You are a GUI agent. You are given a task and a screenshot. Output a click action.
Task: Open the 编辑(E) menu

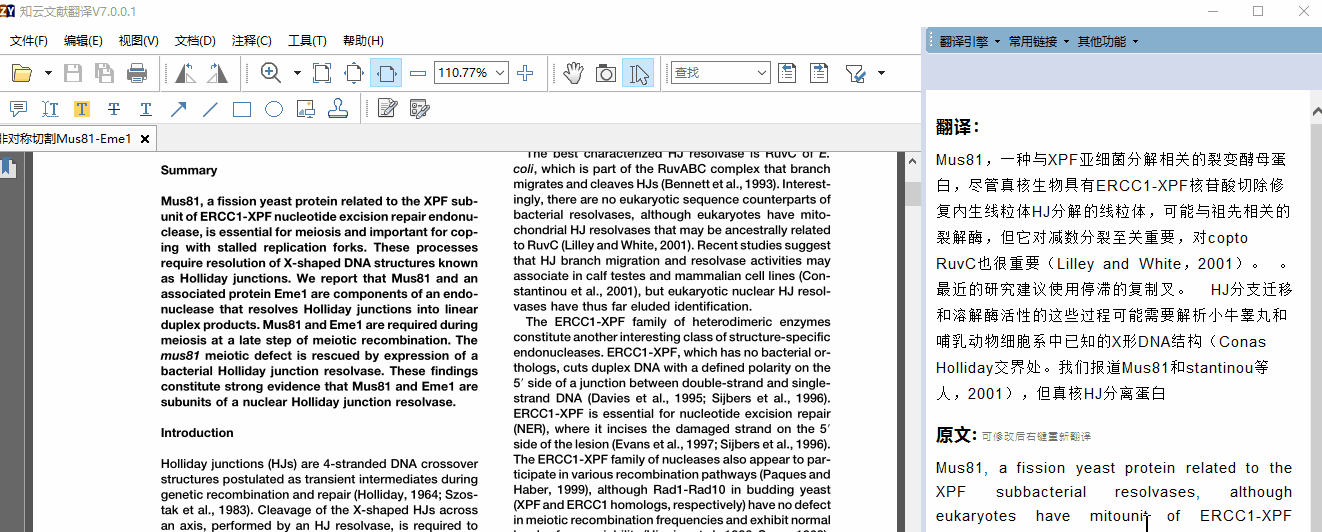click(83, 41)
